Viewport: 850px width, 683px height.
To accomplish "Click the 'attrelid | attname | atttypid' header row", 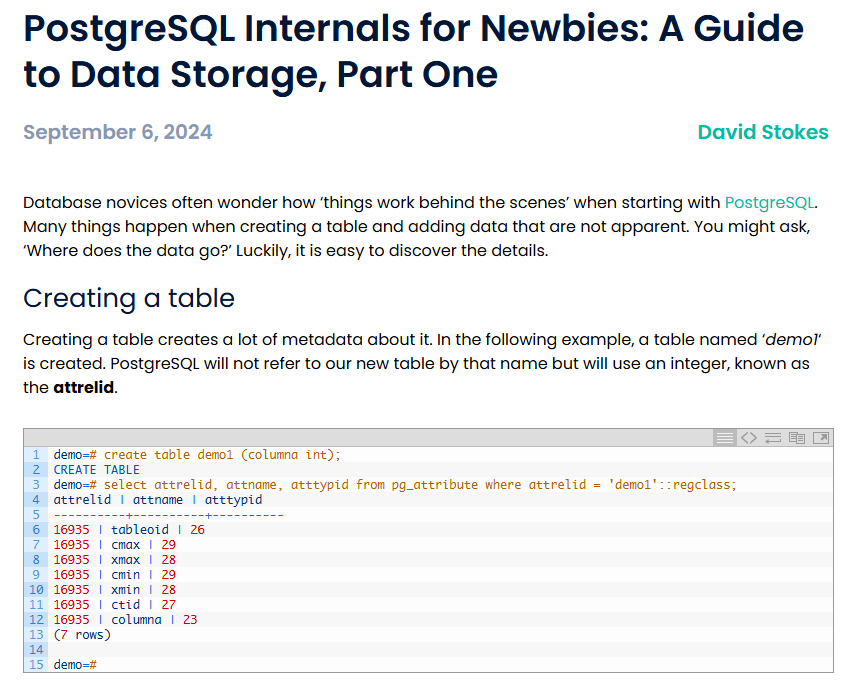I will pyautogui.click(x=158, y=500).
